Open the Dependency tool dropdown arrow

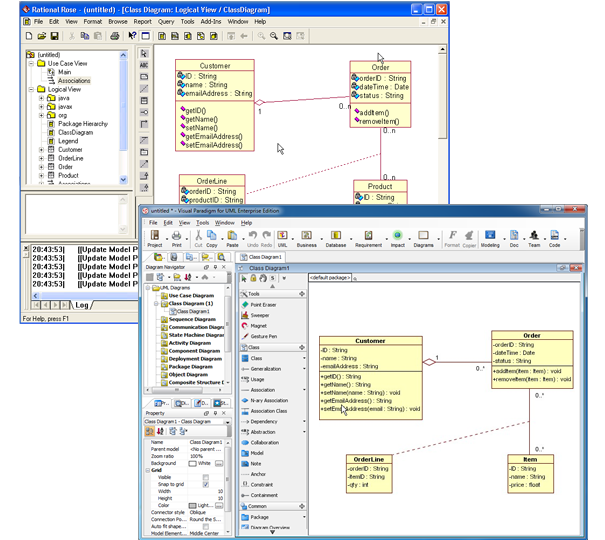pos(304,422)
